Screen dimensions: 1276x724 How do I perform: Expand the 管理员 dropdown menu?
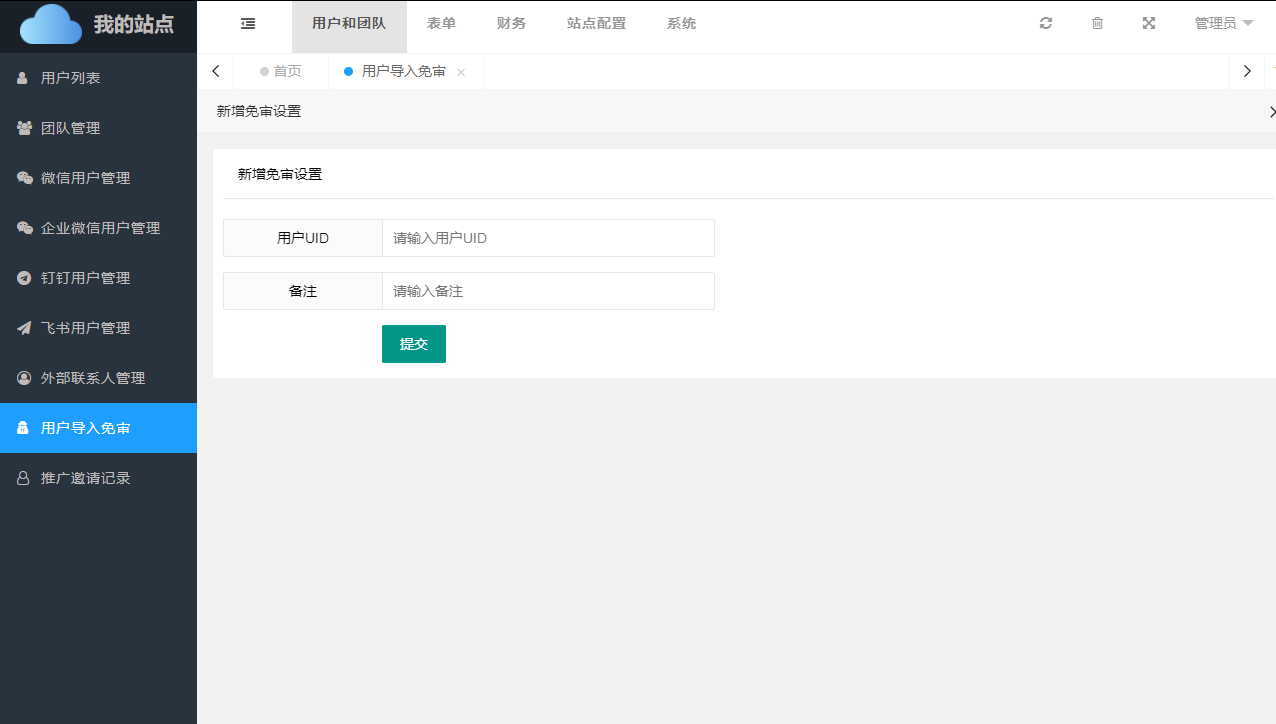point(1223,24)
